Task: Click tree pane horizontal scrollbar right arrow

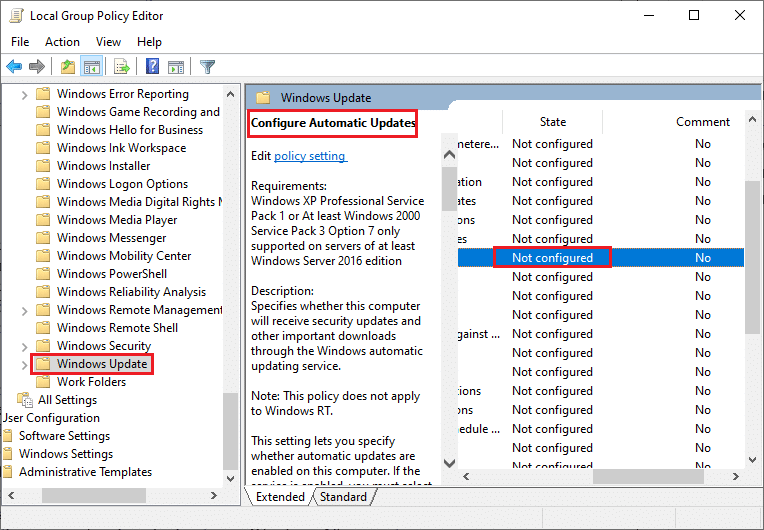Action: pos(213,495)
